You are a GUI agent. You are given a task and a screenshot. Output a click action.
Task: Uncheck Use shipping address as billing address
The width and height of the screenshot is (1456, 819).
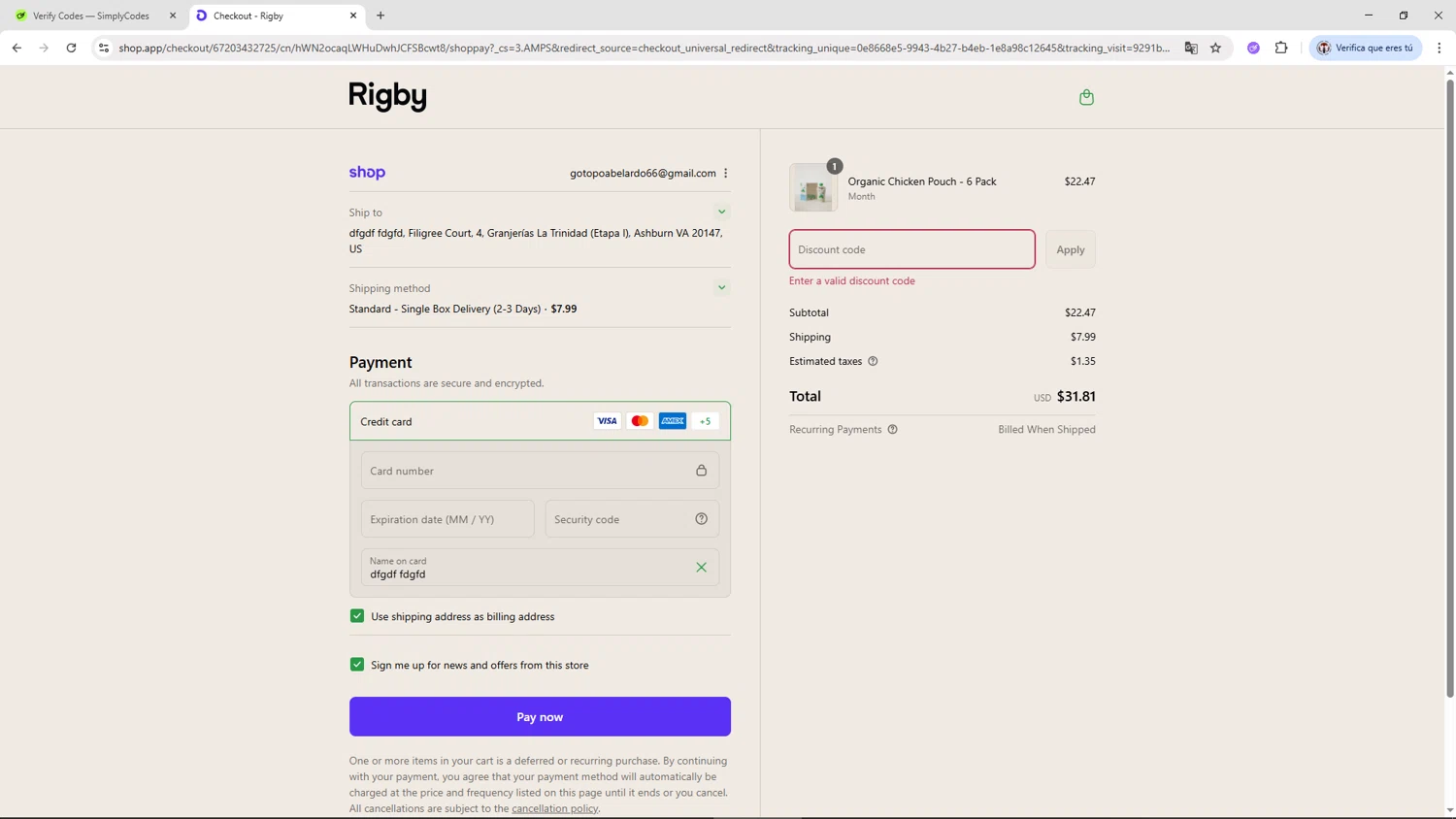coord(357,616)
